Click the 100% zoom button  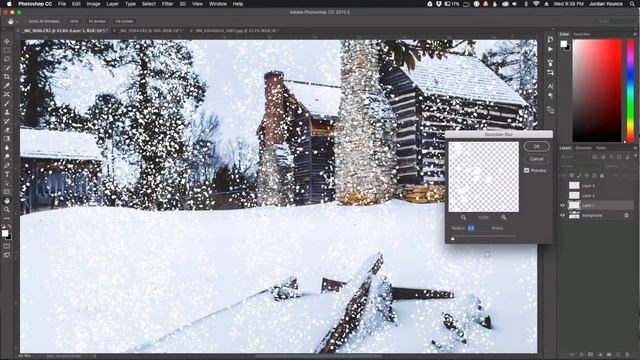[x=74, y=21]
